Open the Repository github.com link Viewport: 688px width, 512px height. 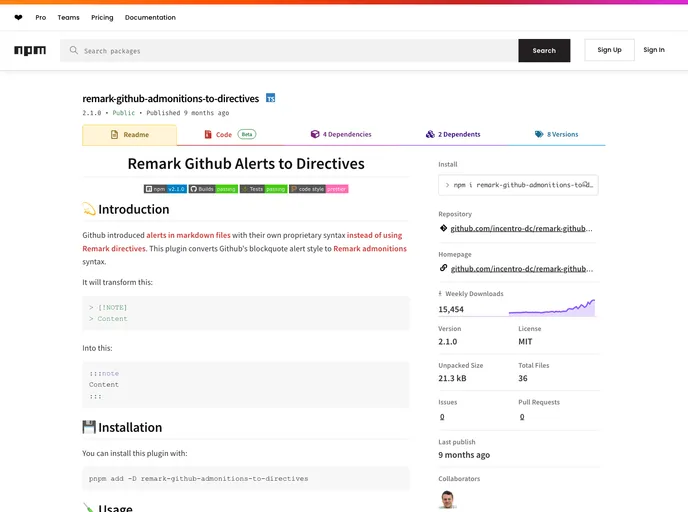point(521,228)
